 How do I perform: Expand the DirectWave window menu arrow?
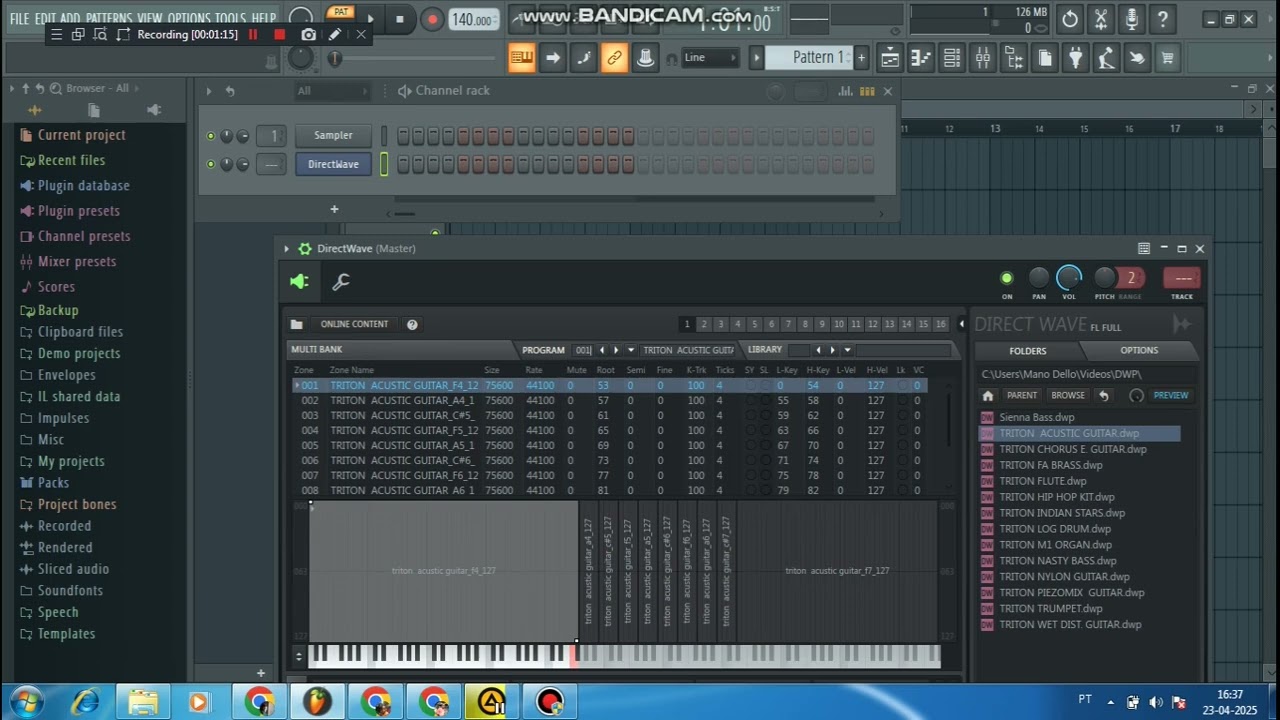286,249
